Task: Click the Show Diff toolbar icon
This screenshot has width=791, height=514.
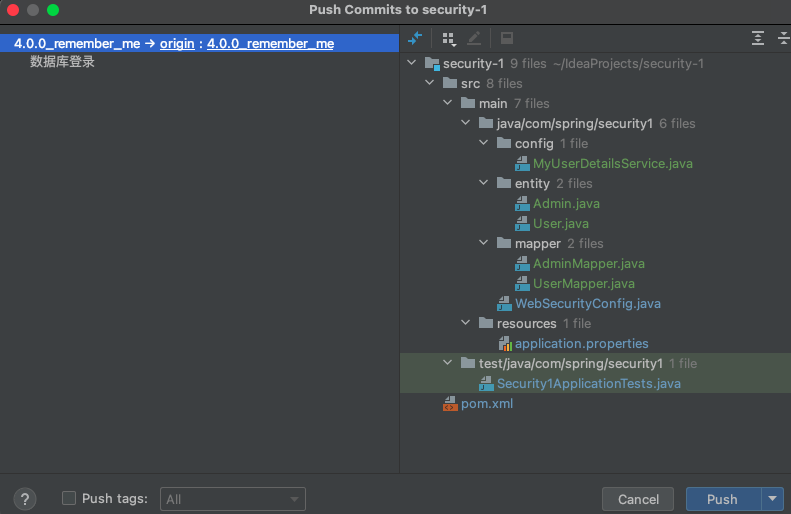Action: (x=415, y=38)
